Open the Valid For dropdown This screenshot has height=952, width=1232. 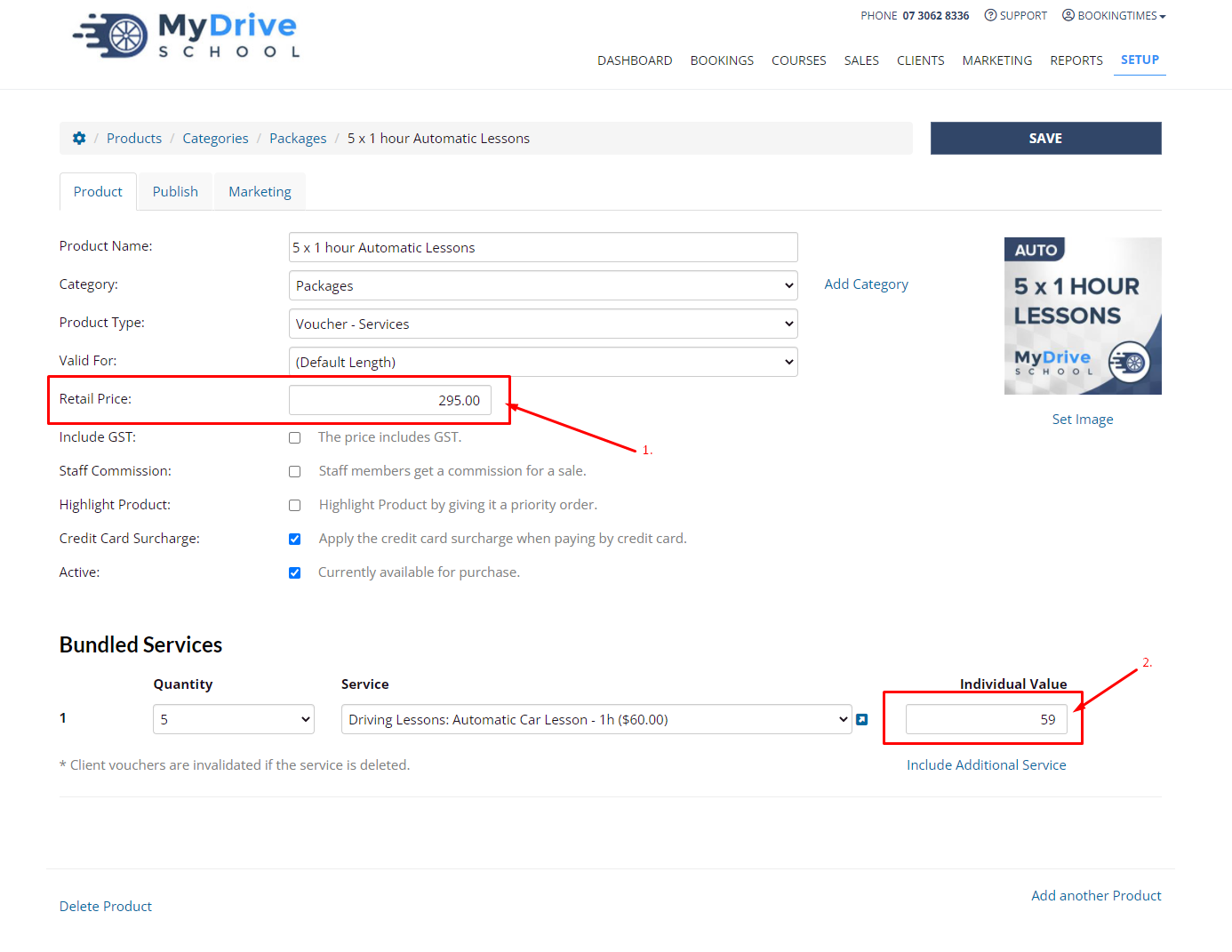tap(543, 362)
